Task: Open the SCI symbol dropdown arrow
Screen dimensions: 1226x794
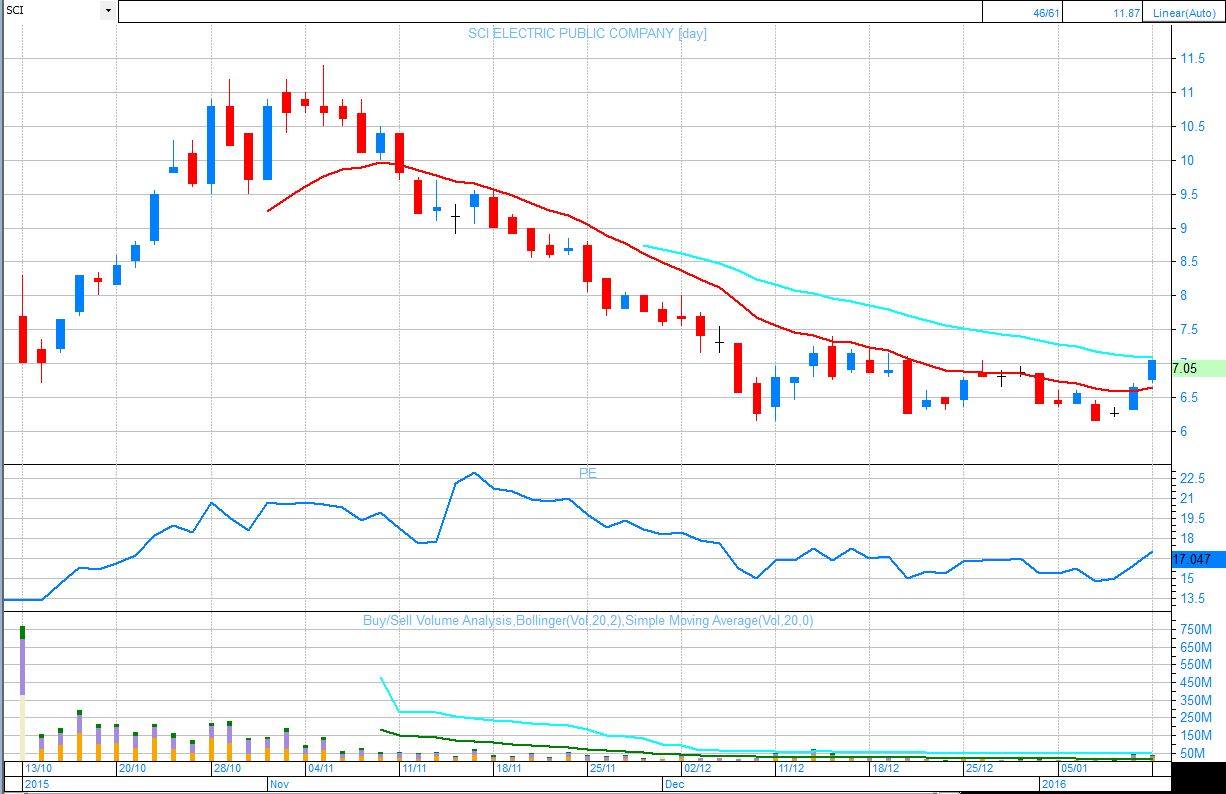Action: click(108, 11)
